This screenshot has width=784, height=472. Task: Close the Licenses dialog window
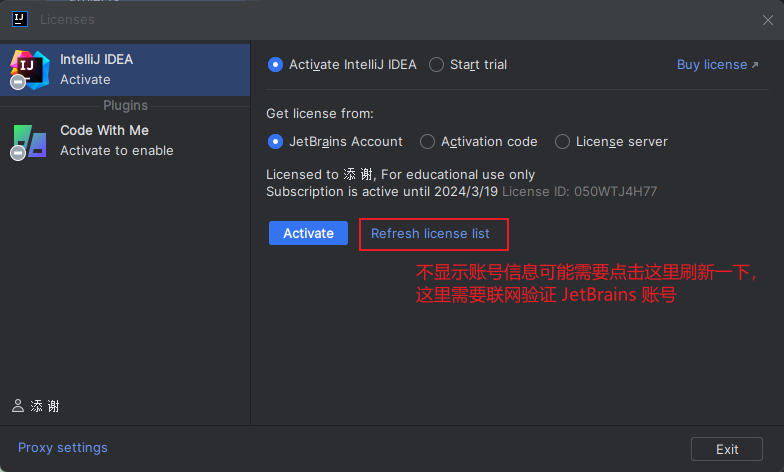coord(767,19)
